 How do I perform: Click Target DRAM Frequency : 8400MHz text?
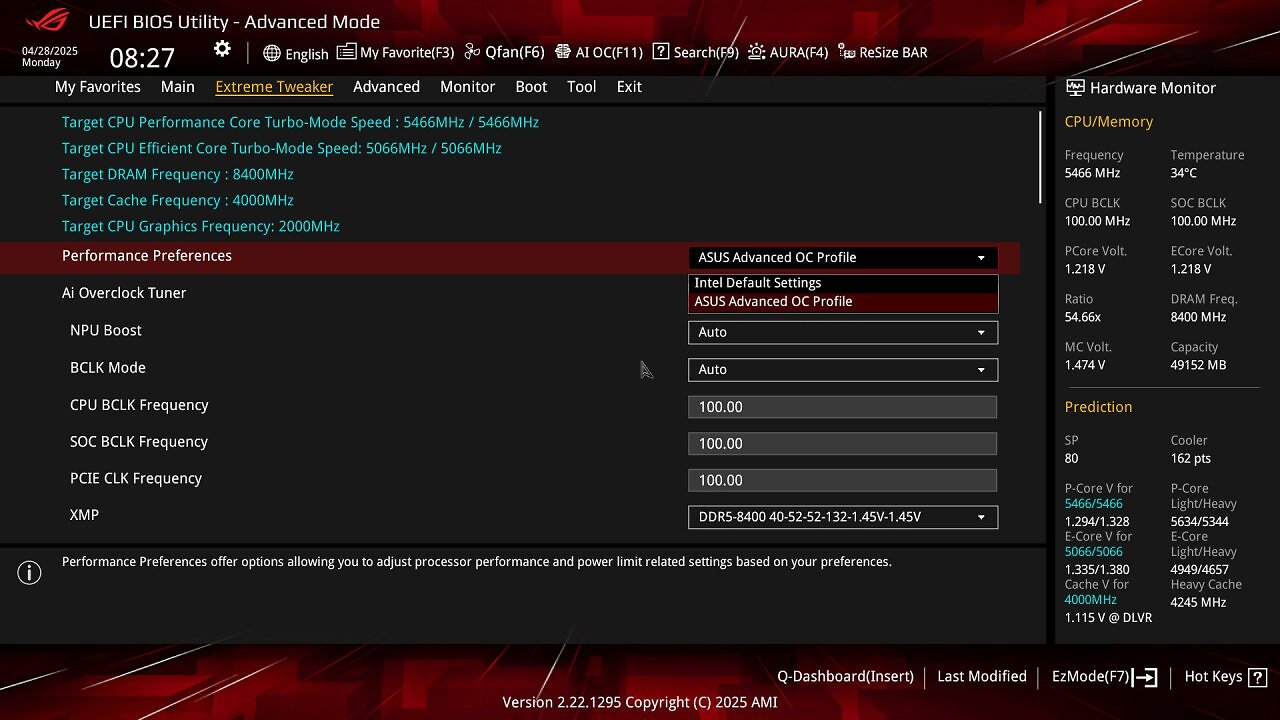coord(178,174)
